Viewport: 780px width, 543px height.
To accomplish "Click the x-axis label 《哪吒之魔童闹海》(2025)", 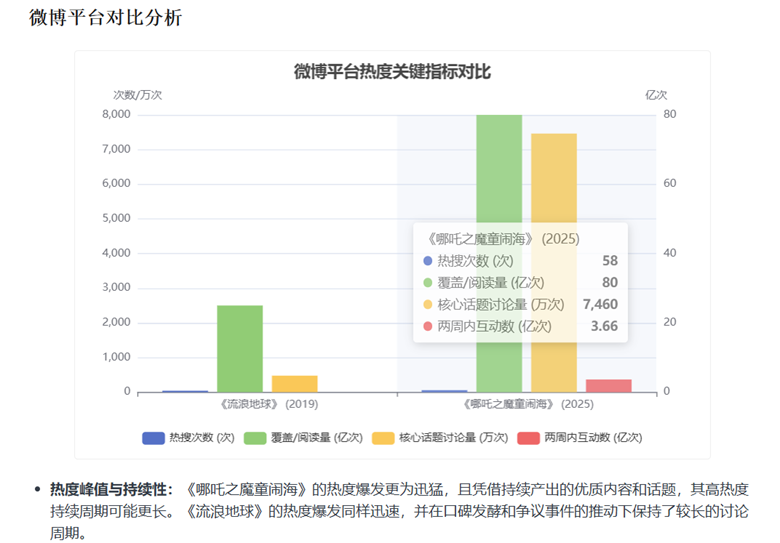I will 528,404.
